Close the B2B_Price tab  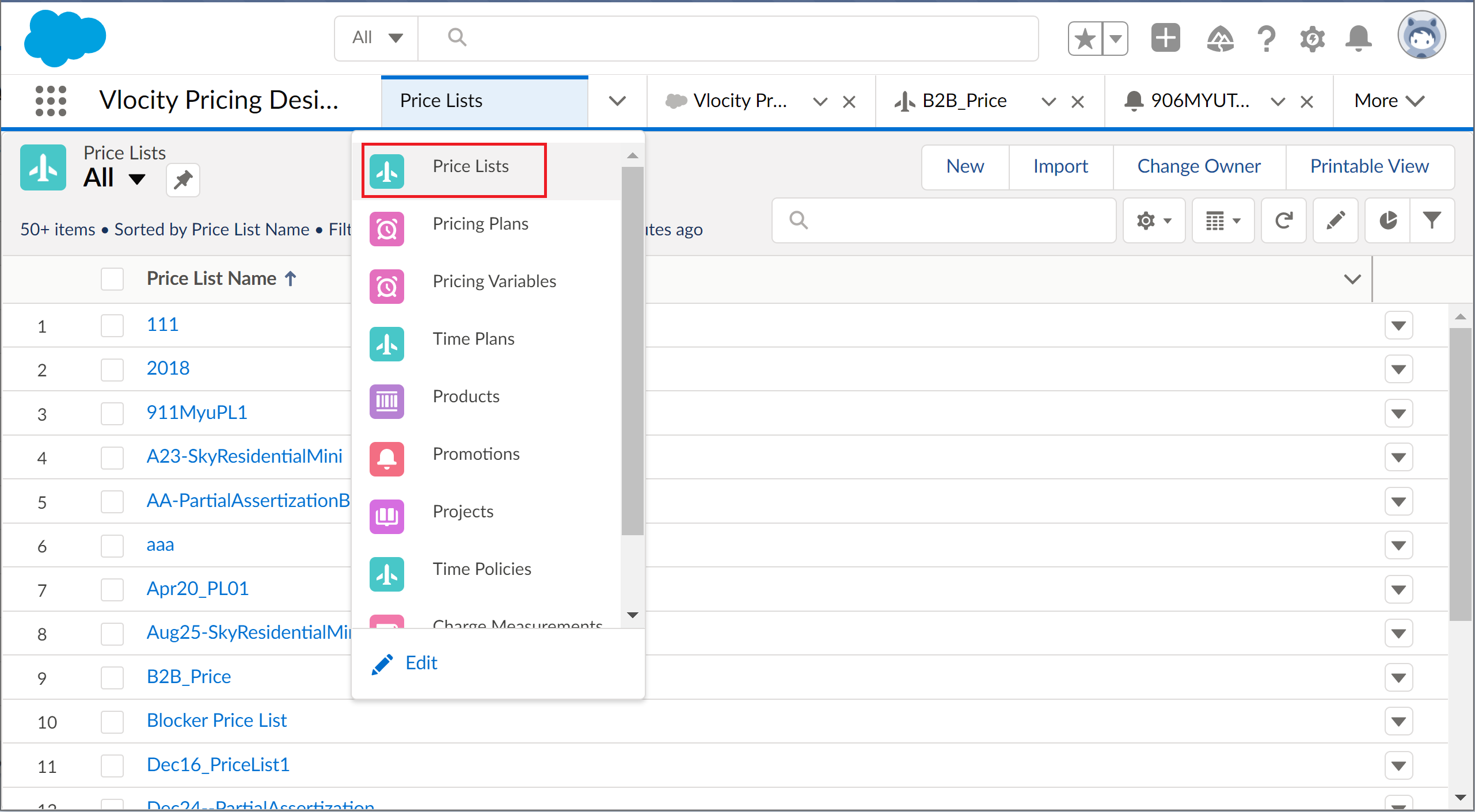coord(1078,102)
